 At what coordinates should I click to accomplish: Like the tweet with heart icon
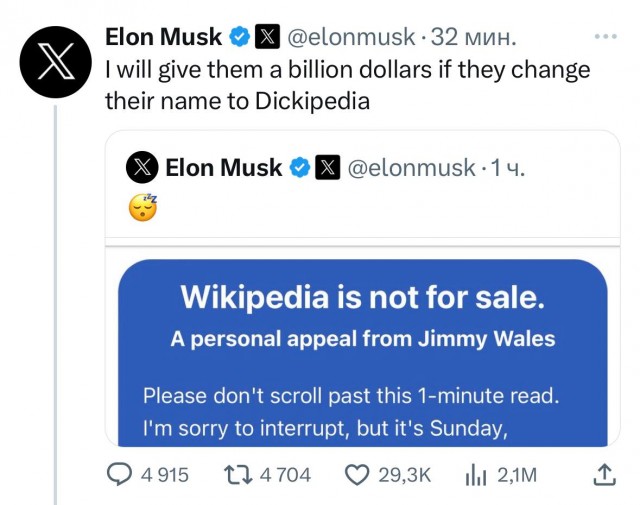pyautogui.click(x=357, y=475)
